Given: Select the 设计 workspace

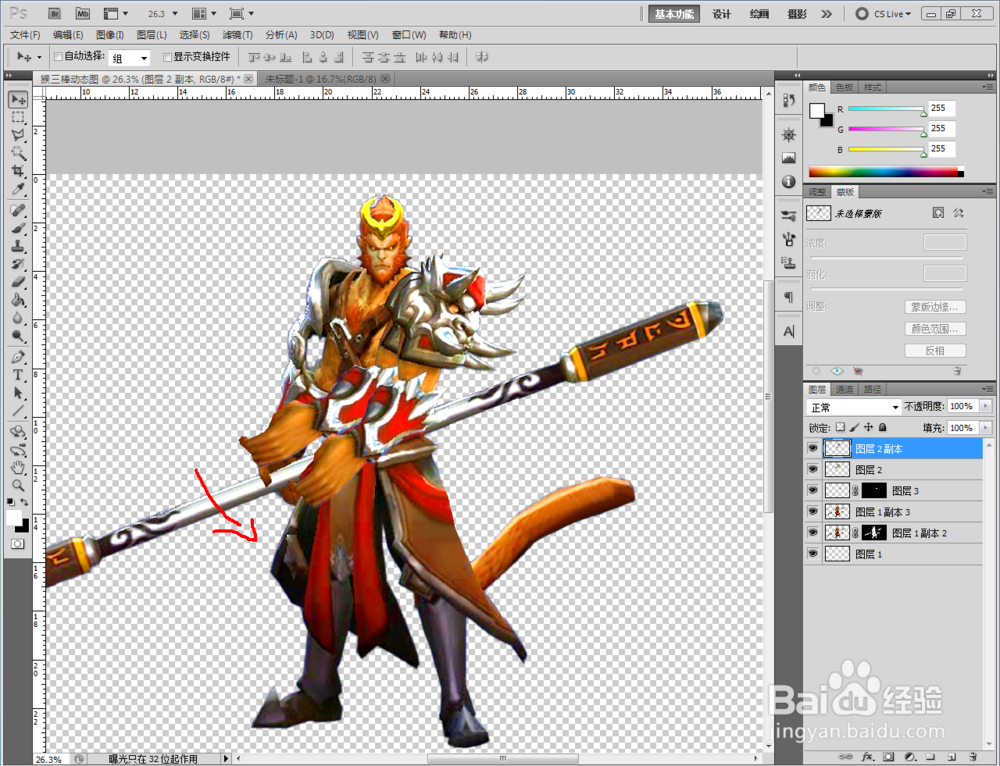Looking at the screenshot, I should click(x=722, y=14).
